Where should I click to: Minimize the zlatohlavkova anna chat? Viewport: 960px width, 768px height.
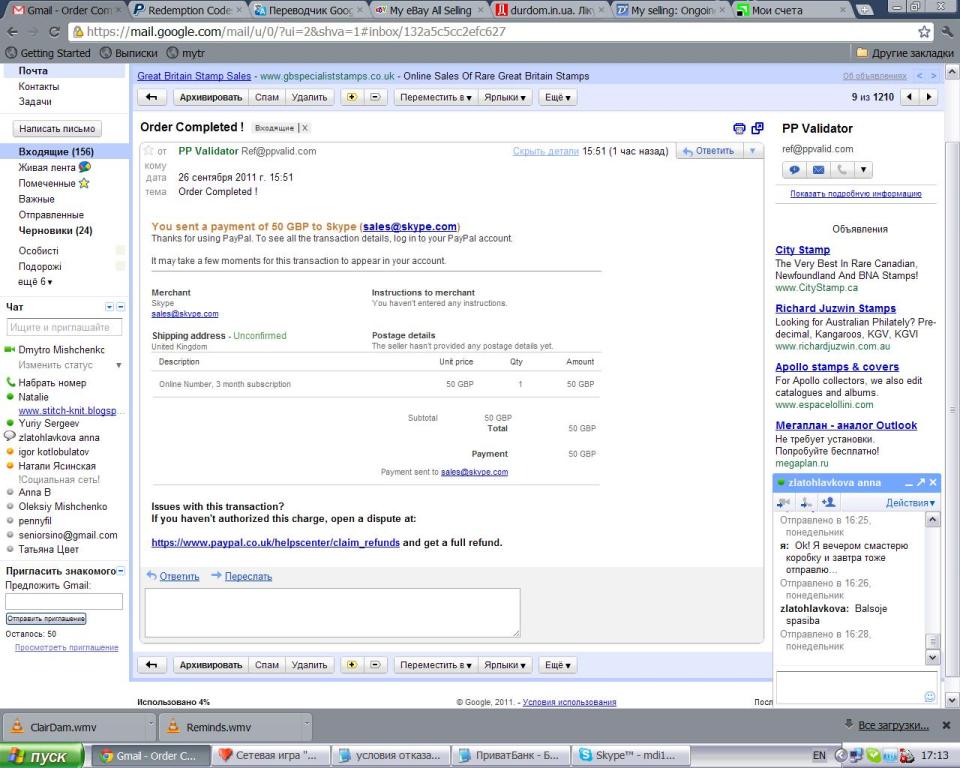coord(909,483)
